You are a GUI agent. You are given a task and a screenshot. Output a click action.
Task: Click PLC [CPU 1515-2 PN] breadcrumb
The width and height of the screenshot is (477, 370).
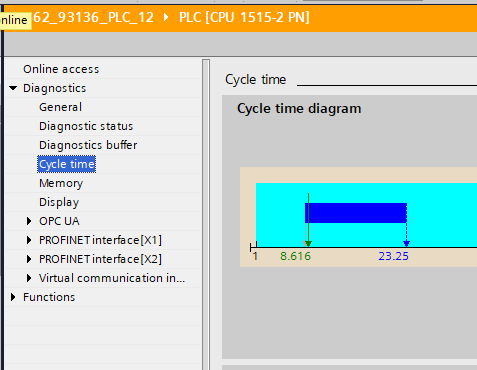point(244,17)
